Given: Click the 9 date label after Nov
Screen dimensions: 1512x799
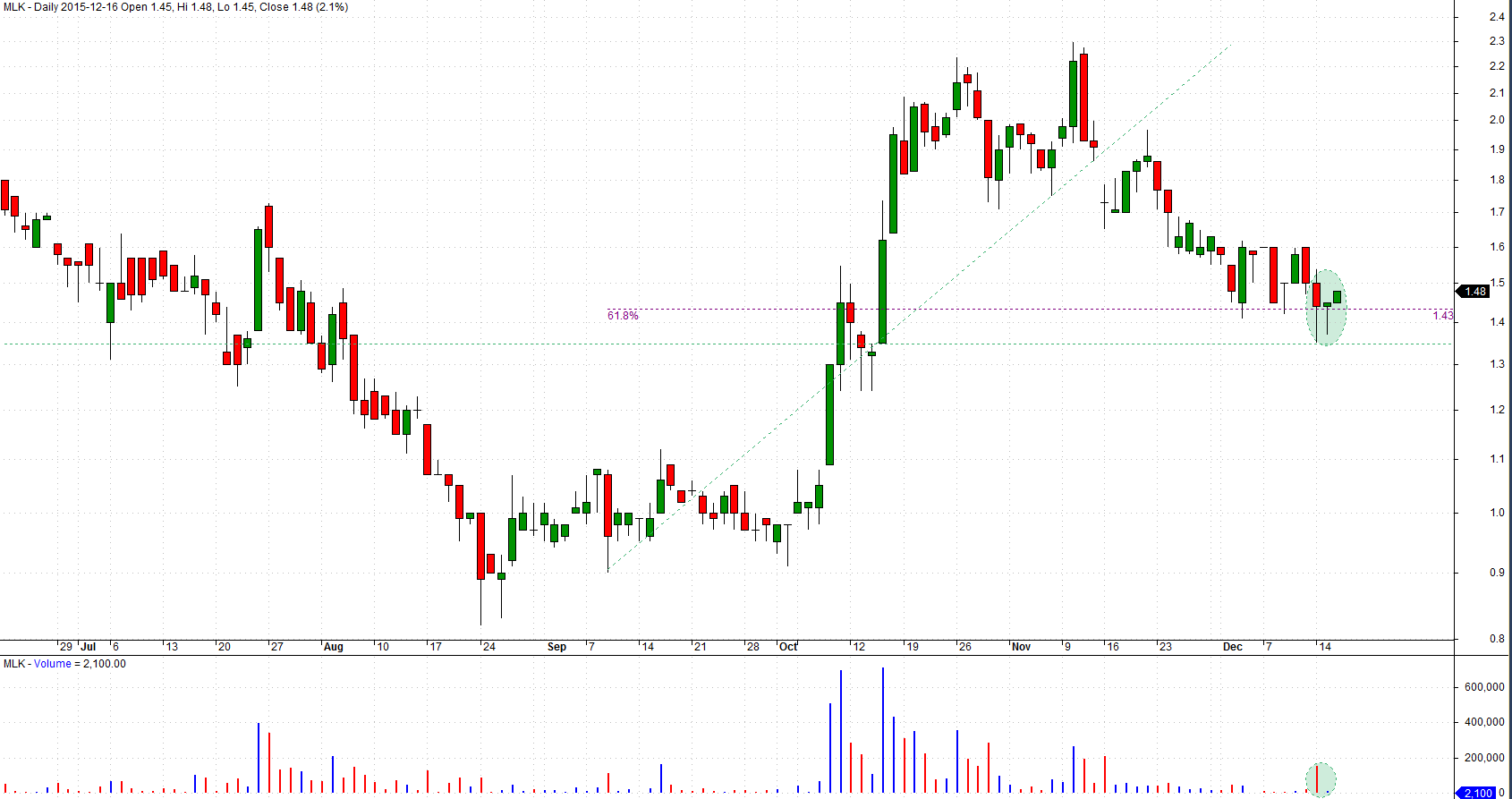Looking at the screenshot, I should click(1068, 647).
